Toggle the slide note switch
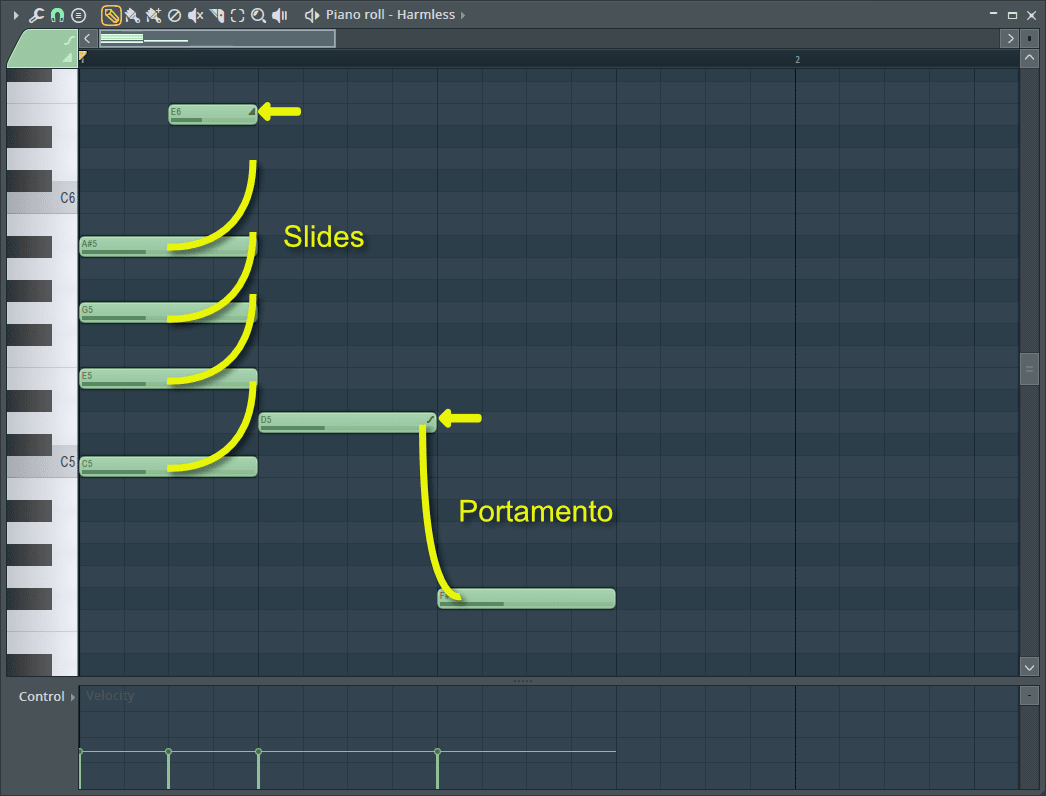The image size is (1046, 796). tap(68, 58)
